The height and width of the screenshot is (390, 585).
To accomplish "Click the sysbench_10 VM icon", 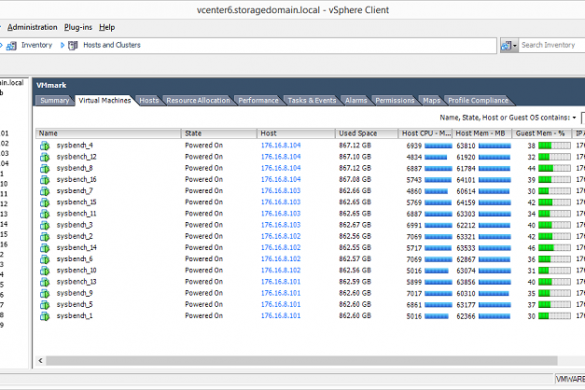I will (x=45, y=271).
